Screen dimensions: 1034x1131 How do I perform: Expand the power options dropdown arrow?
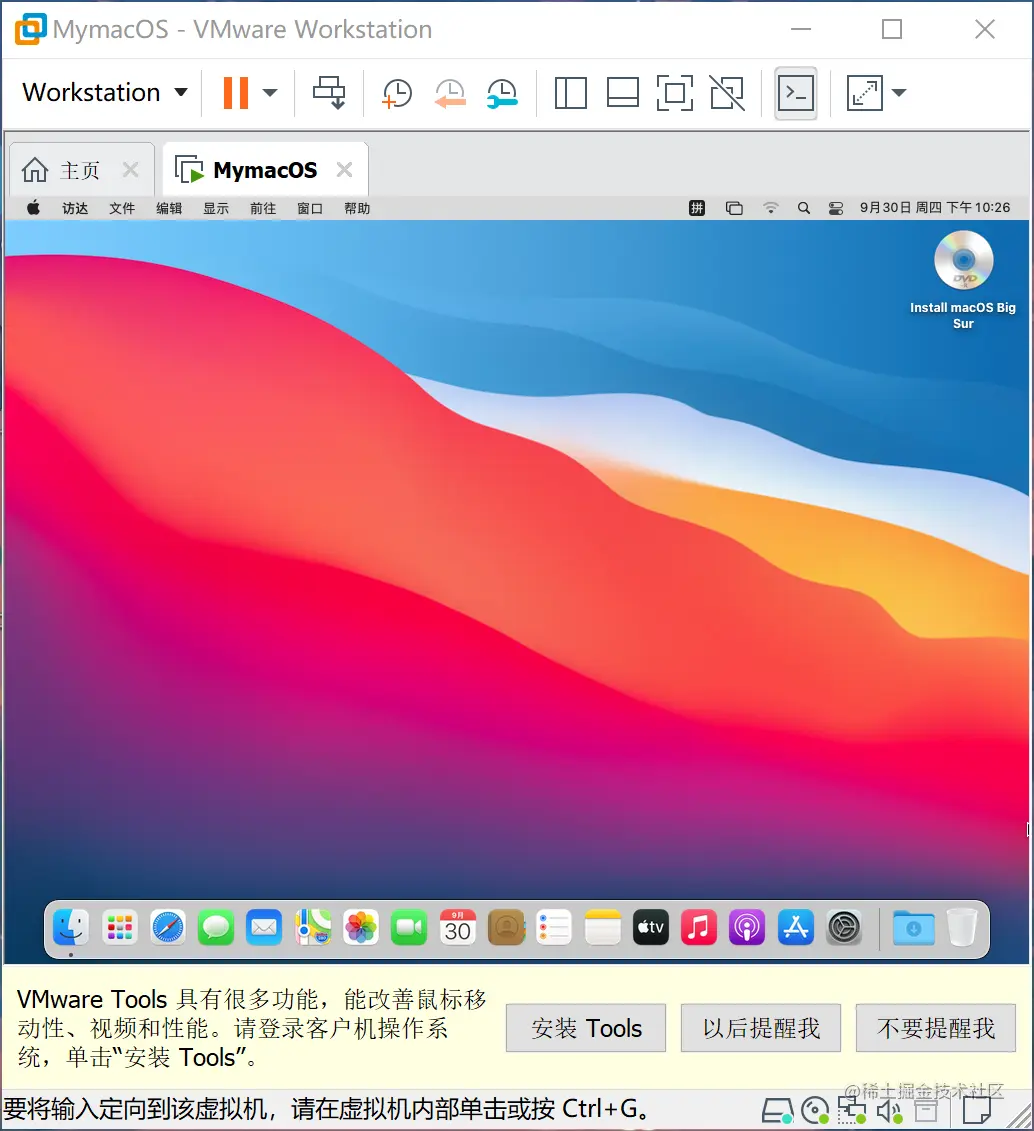(270, 92)
